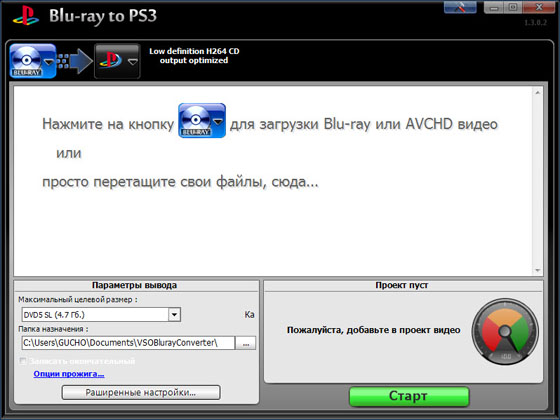Viewport: 560px width, 420px height.
Task: Click the quality gauge meter
Action: tap(505, 332)
